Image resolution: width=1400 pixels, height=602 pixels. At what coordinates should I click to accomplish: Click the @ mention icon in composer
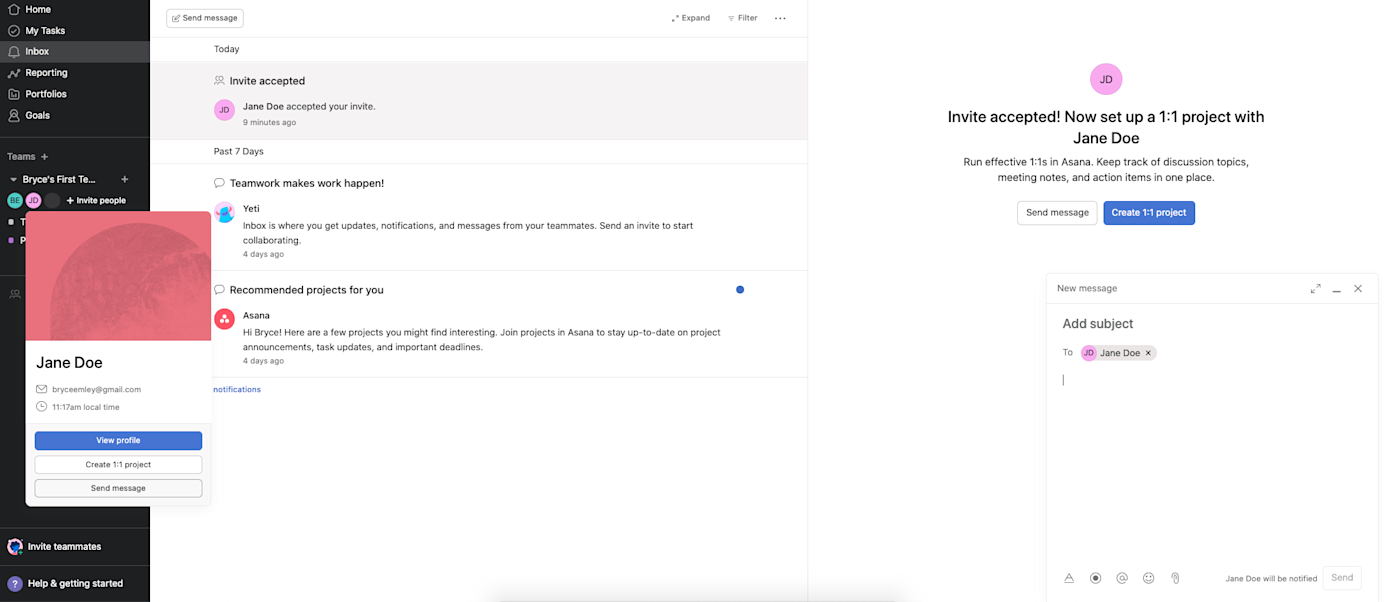(x=1122, y=578)
